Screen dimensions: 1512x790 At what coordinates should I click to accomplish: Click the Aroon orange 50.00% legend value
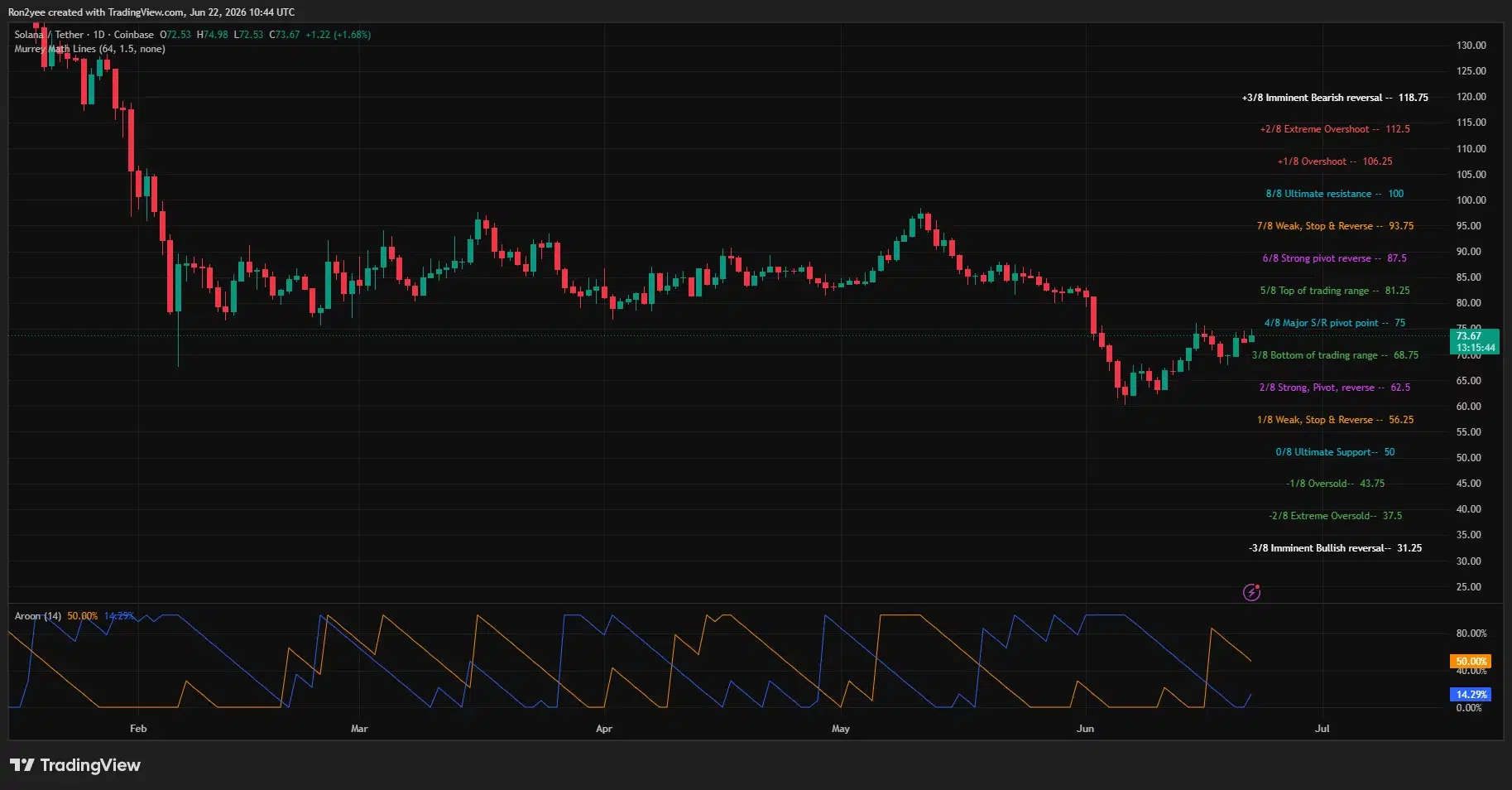pyautogui.click(x=82, y=616)
